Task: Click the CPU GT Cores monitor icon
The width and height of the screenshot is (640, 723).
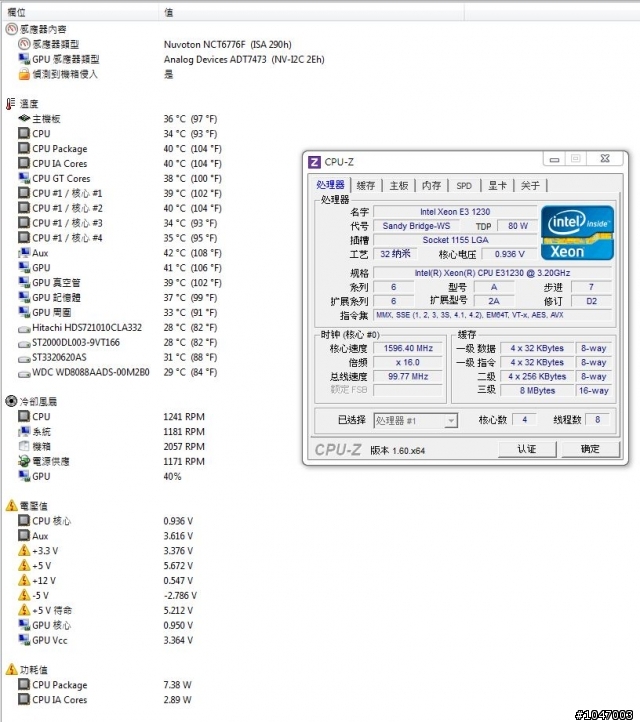Action: 24,178
